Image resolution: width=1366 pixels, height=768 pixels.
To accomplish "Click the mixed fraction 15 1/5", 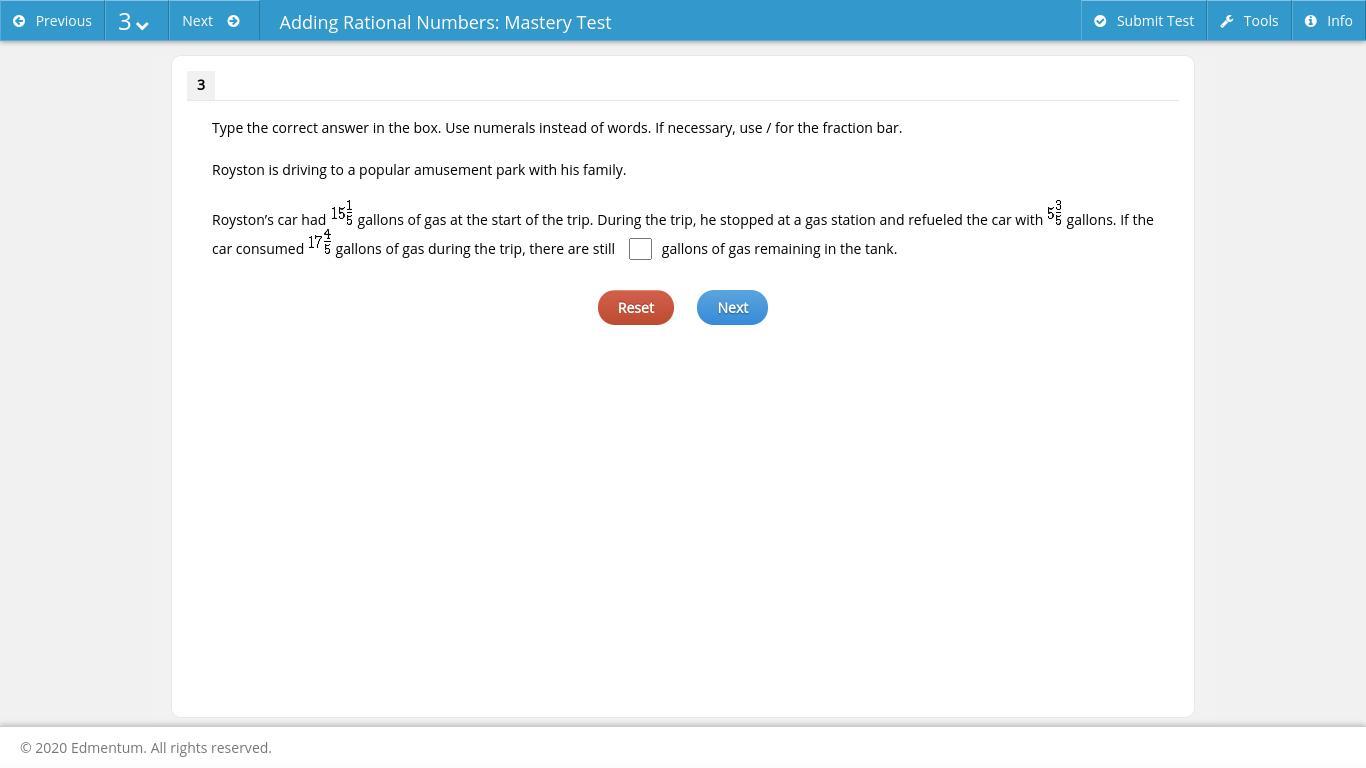I will pos(342,214).
